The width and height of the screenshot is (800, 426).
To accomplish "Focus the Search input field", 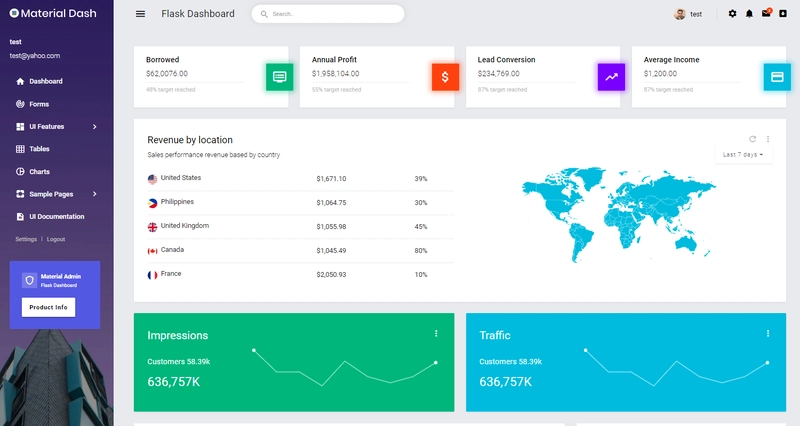I will tap(328, 14).
